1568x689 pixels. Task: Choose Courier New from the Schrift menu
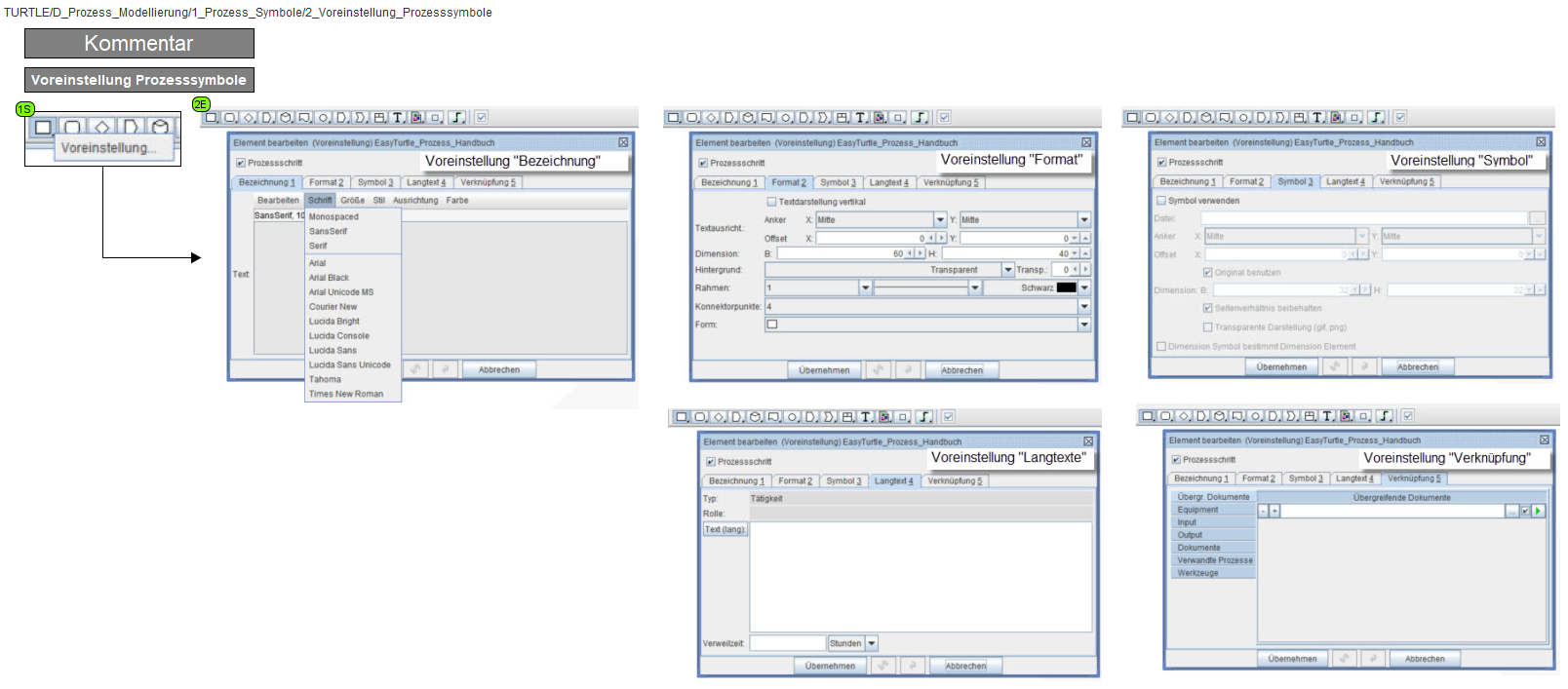point(333,307)
